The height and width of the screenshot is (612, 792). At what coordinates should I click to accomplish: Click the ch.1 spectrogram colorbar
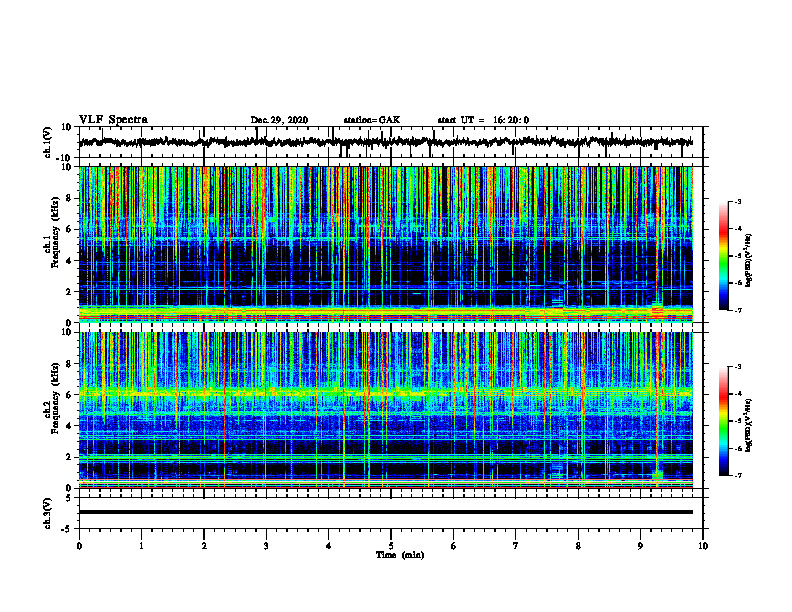click(x=723, y=256)
